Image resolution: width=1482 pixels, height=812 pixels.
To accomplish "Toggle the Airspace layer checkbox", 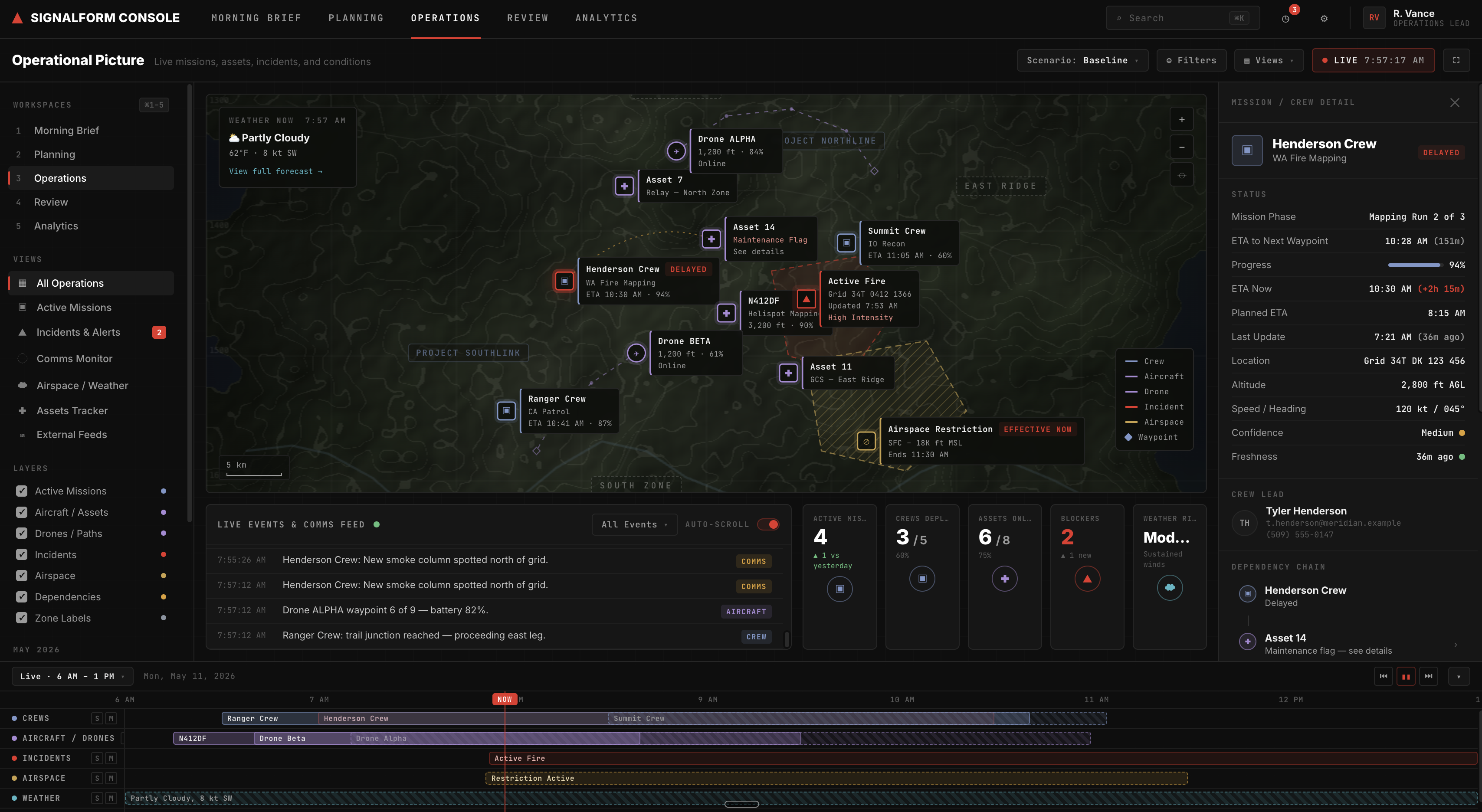I will pyautogui.click(x=22, y=576).
